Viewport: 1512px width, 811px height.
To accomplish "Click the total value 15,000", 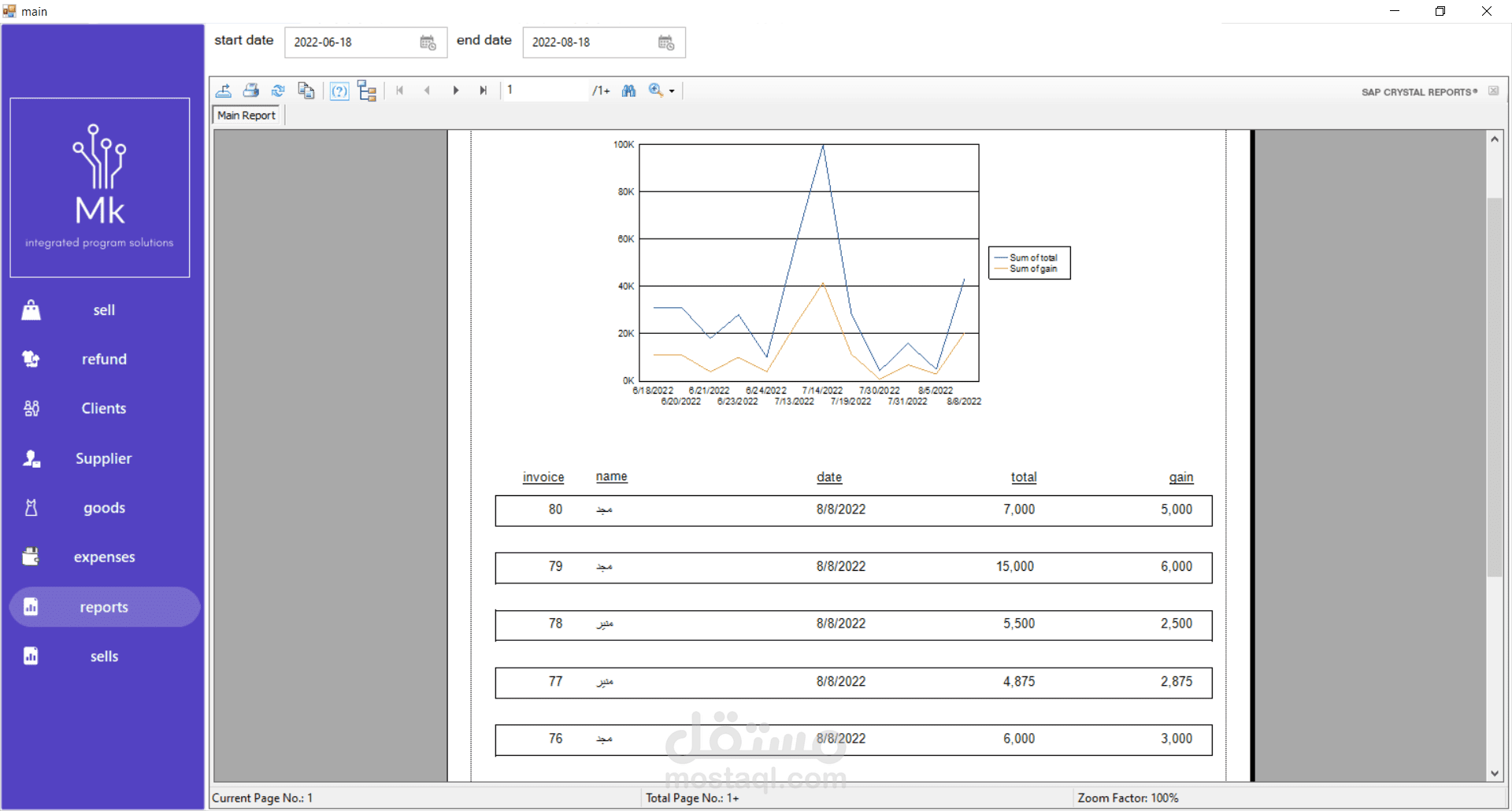I will click(x=1015, y=566).
